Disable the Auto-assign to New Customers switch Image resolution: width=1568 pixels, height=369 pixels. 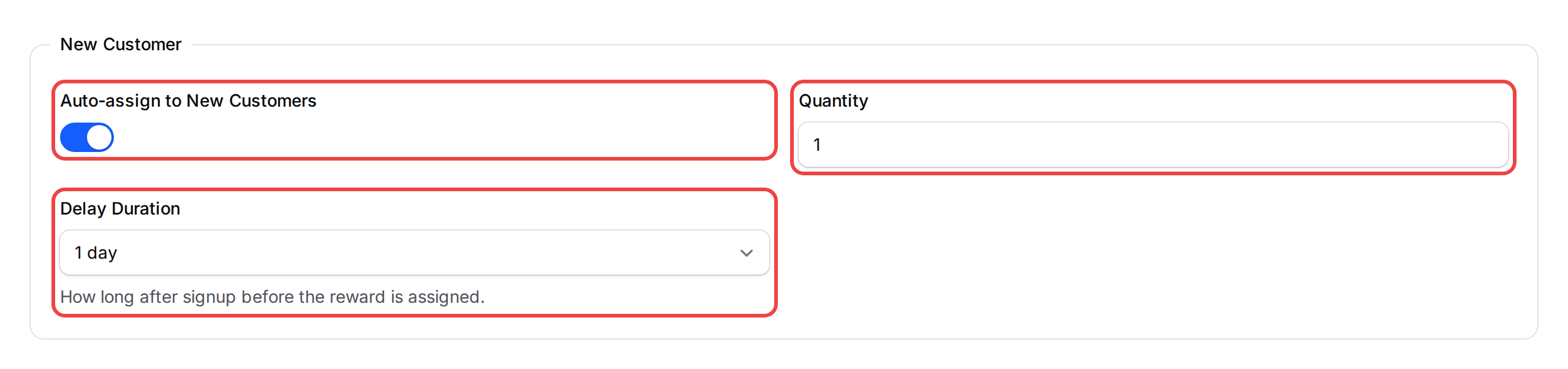point(86,137)
